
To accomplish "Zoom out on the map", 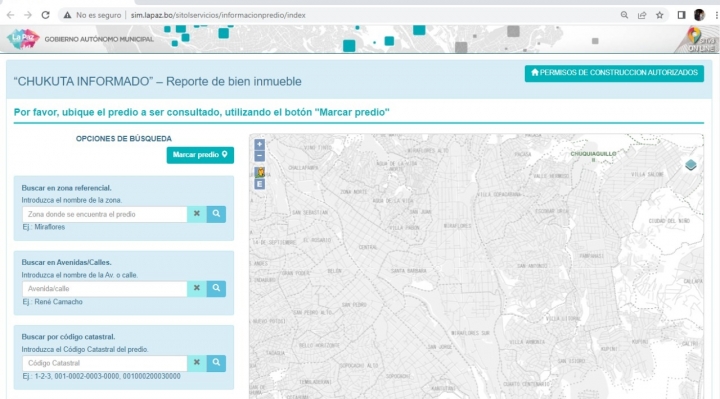I will [x=259, y=156].
